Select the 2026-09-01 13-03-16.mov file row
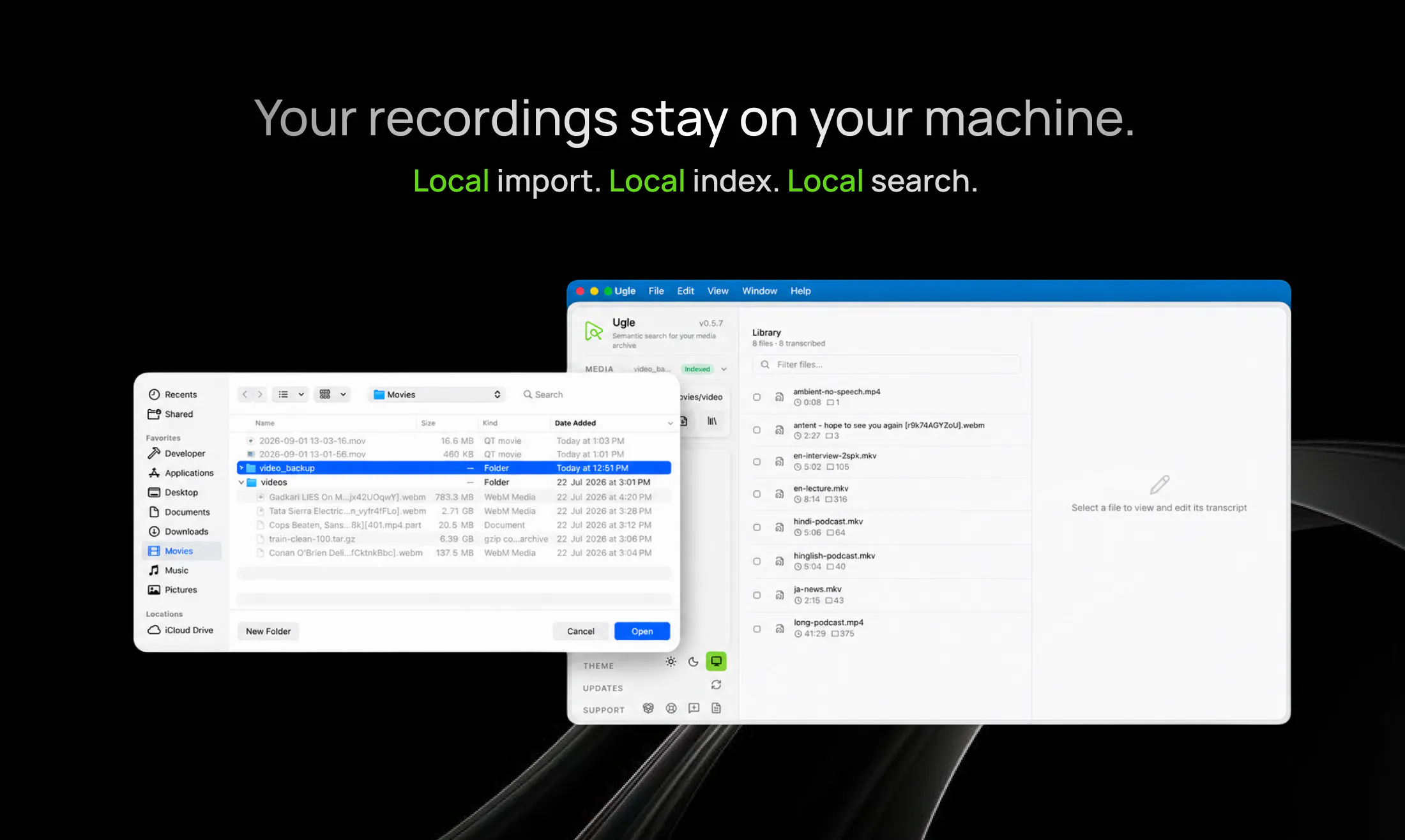This screenshot has width=1405, height=840. click(453, 440)
